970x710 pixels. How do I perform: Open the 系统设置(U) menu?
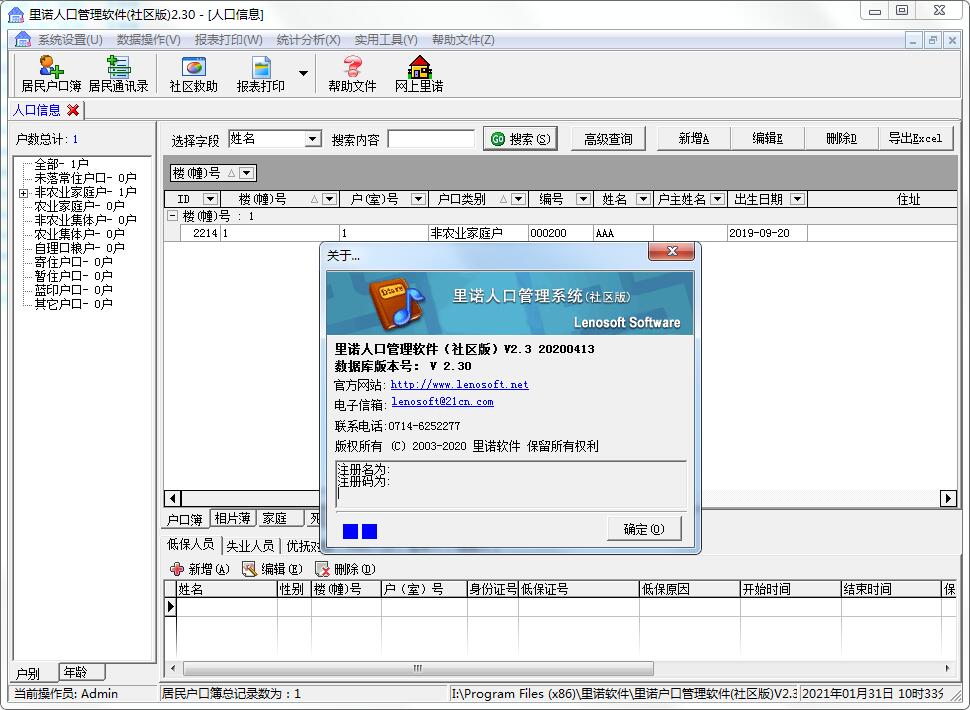(x=71, y=40)
